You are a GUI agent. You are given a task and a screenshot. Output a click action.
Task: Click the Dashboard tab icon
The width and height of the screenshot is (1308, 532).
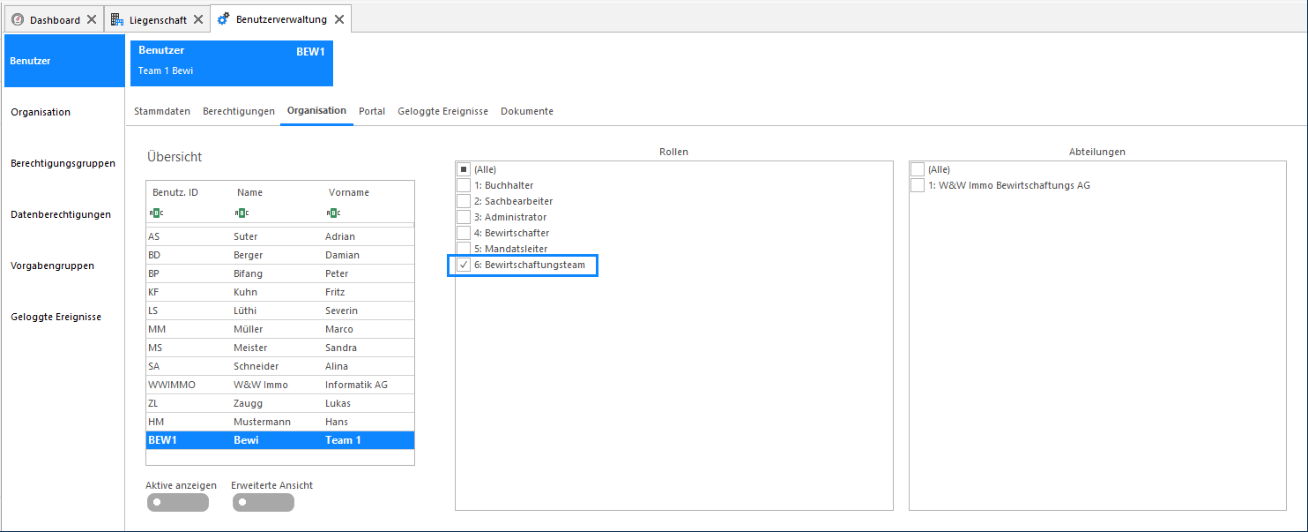pos(17,20)
